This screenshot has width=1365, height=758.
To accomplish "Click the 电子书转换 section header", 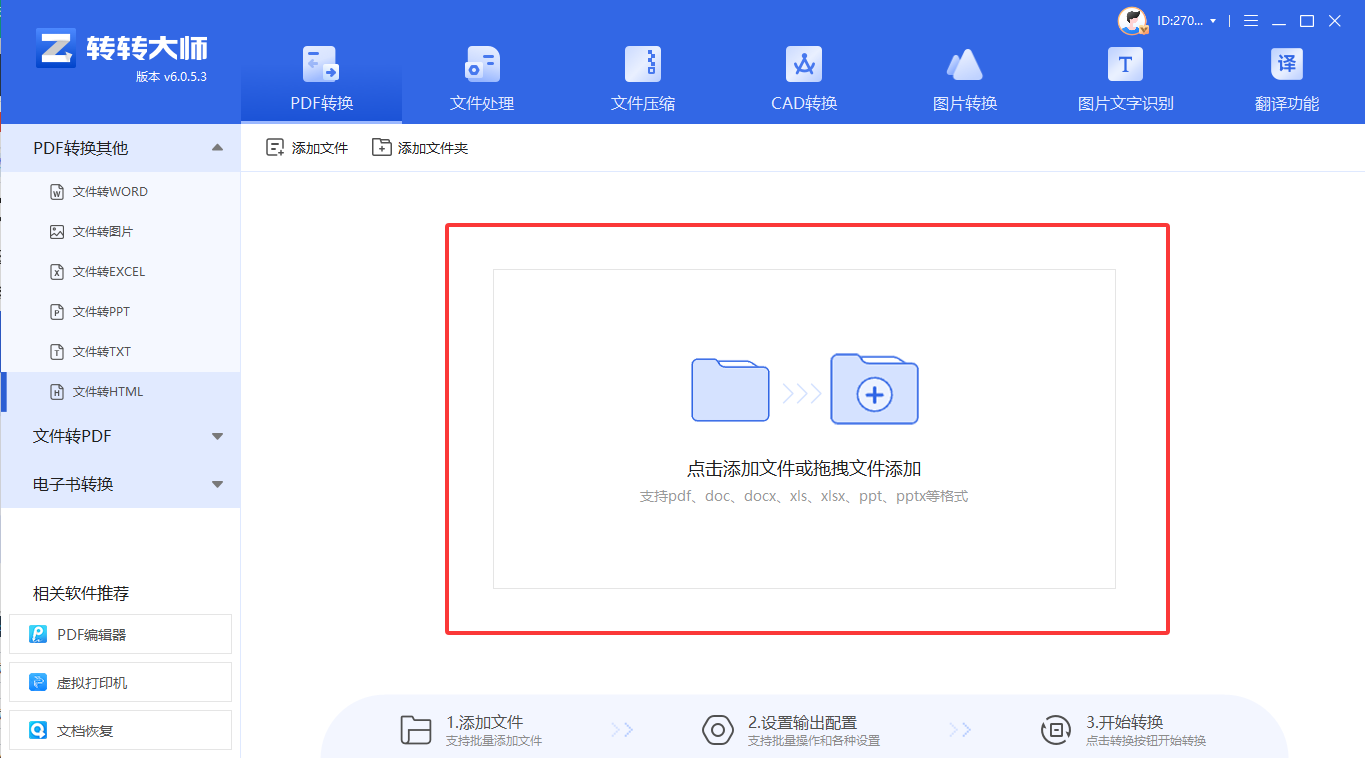I will click(x=121, y=484).
